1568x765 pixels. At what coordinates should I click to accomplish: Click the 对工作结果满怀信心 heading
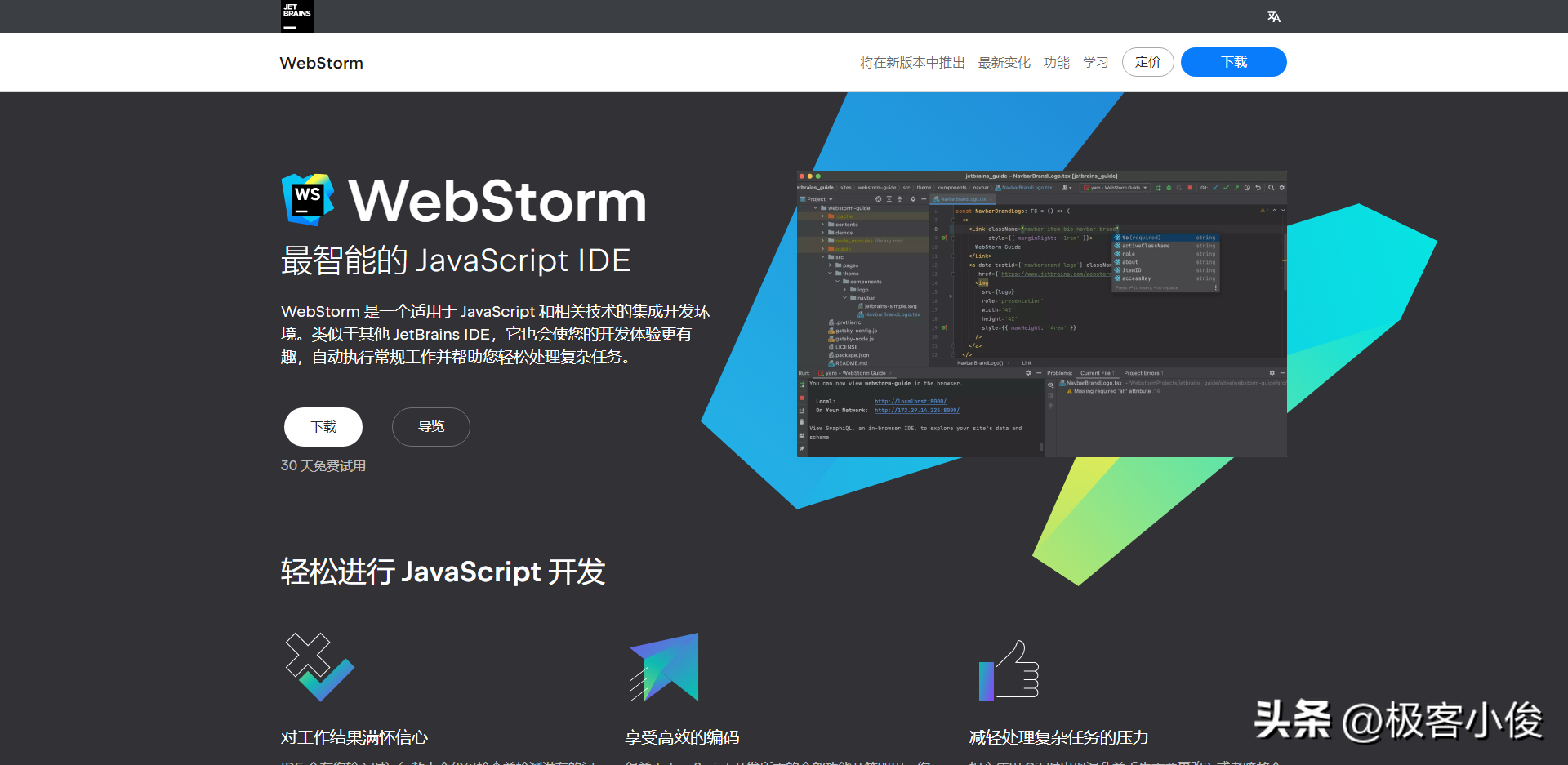coord(354,737)
